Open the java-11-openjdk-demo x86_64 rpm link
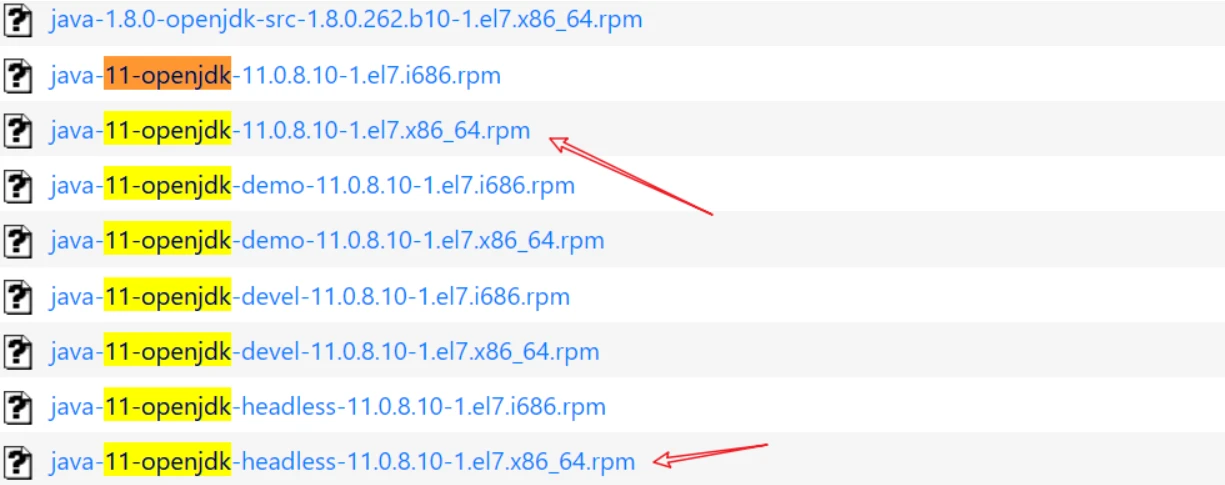The width and height of the screenshot is (1225, 485). [327, 241]
